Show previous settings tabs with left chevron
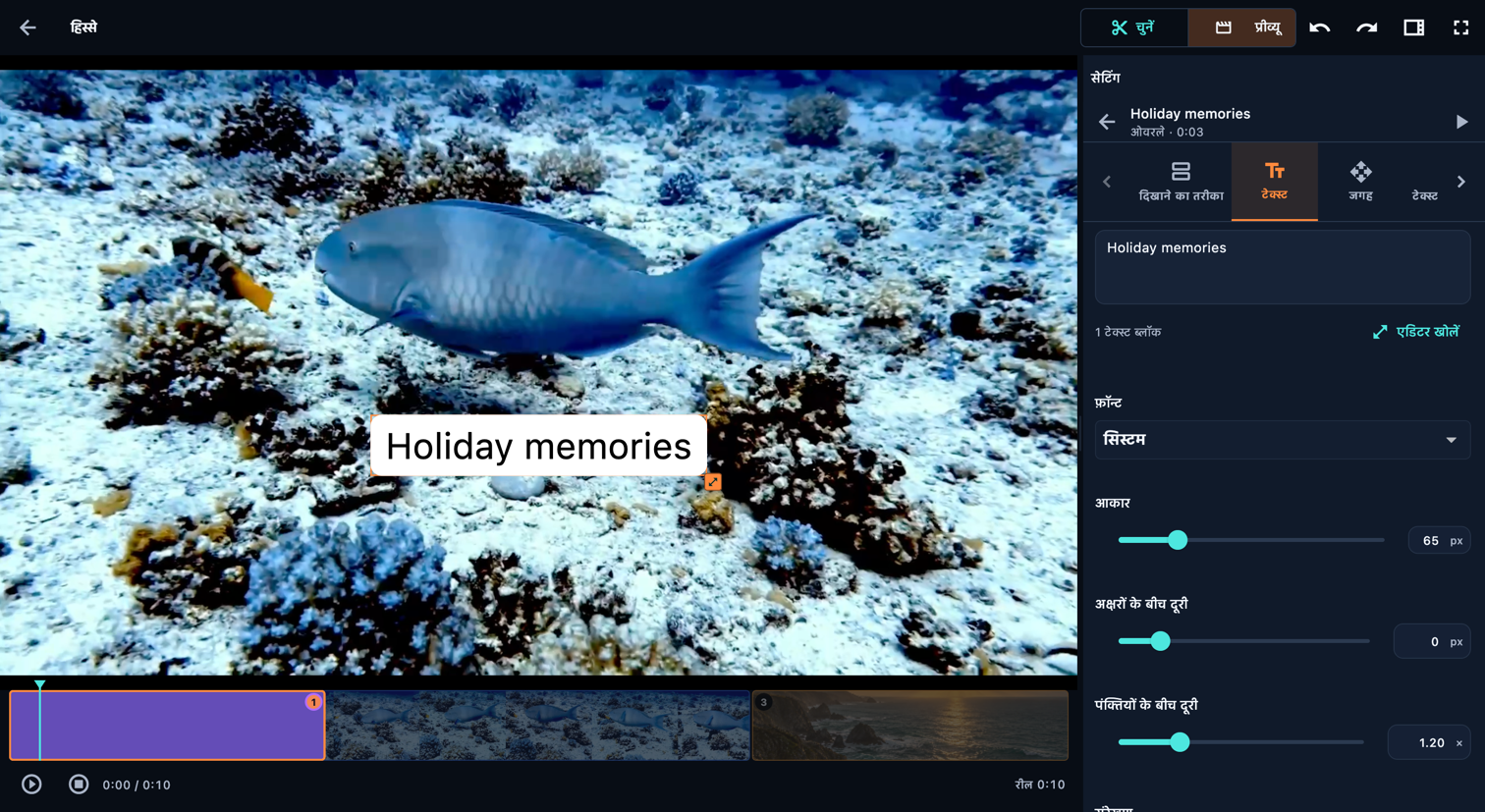This screenshot has width=1485, height=812. point(1107,182)
